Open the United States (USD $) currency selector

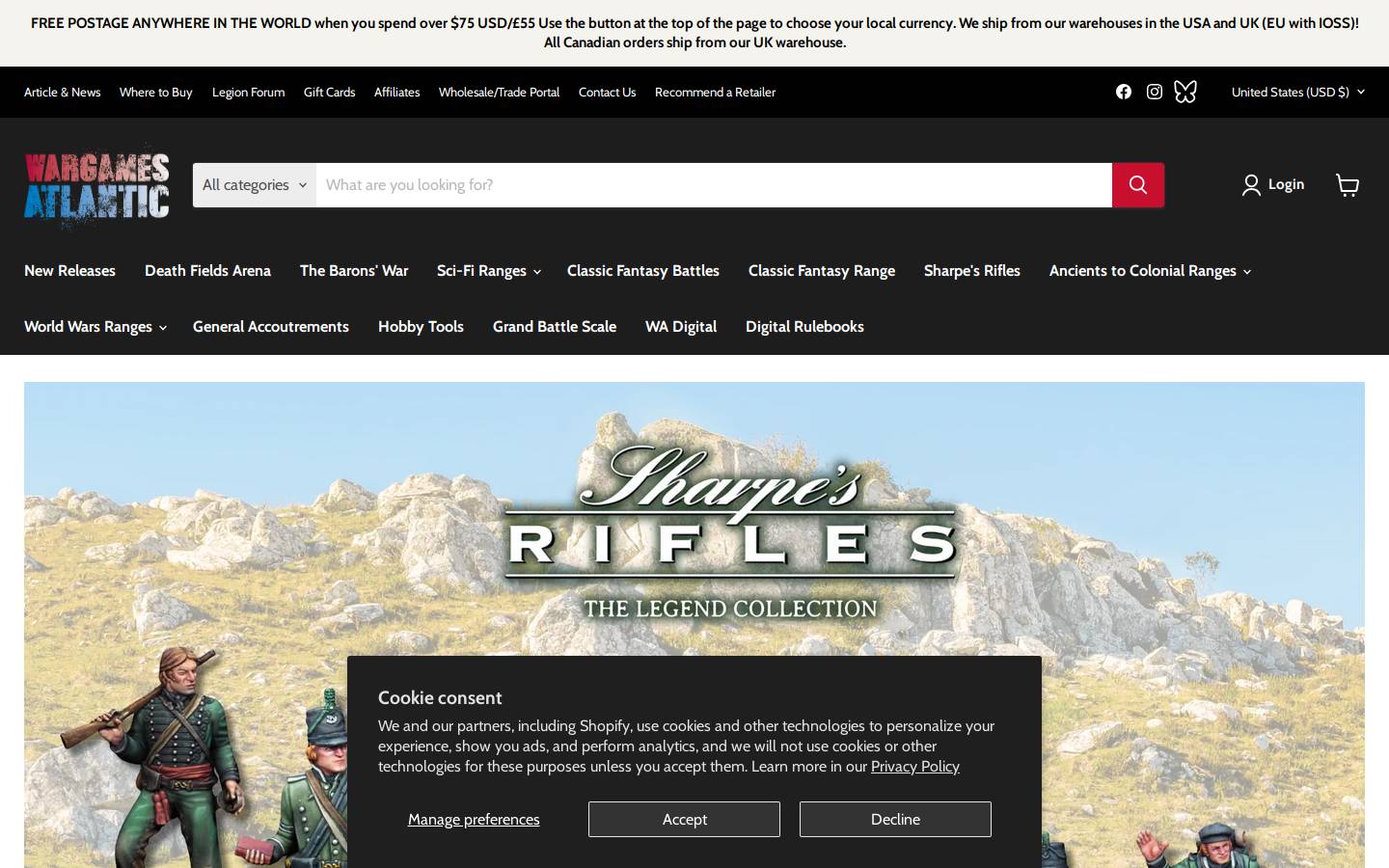point(1298,92)
